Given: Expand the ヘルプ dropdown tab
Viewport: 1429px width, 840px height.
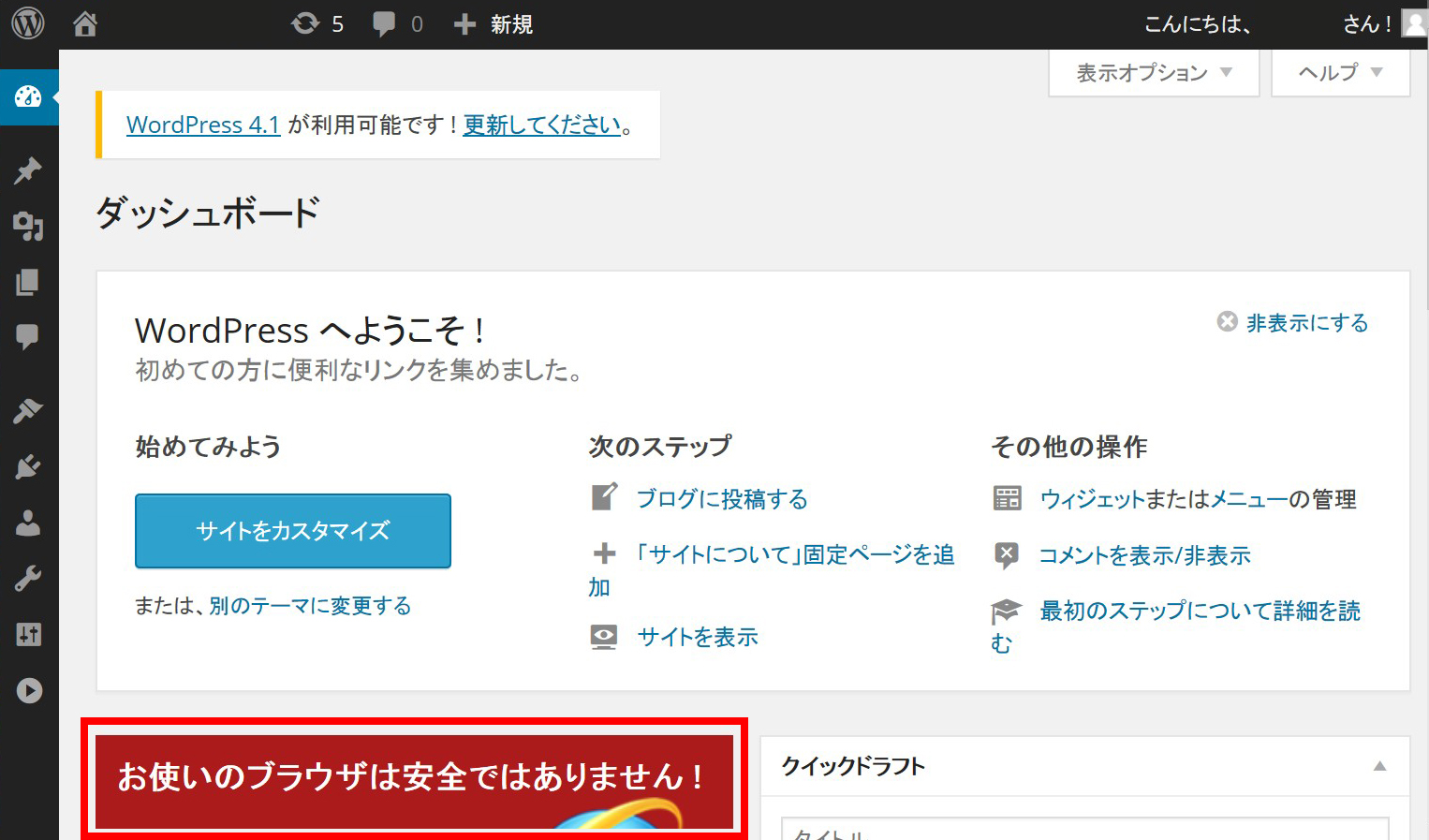Looking at the screenshot, I should (1340, 73).
